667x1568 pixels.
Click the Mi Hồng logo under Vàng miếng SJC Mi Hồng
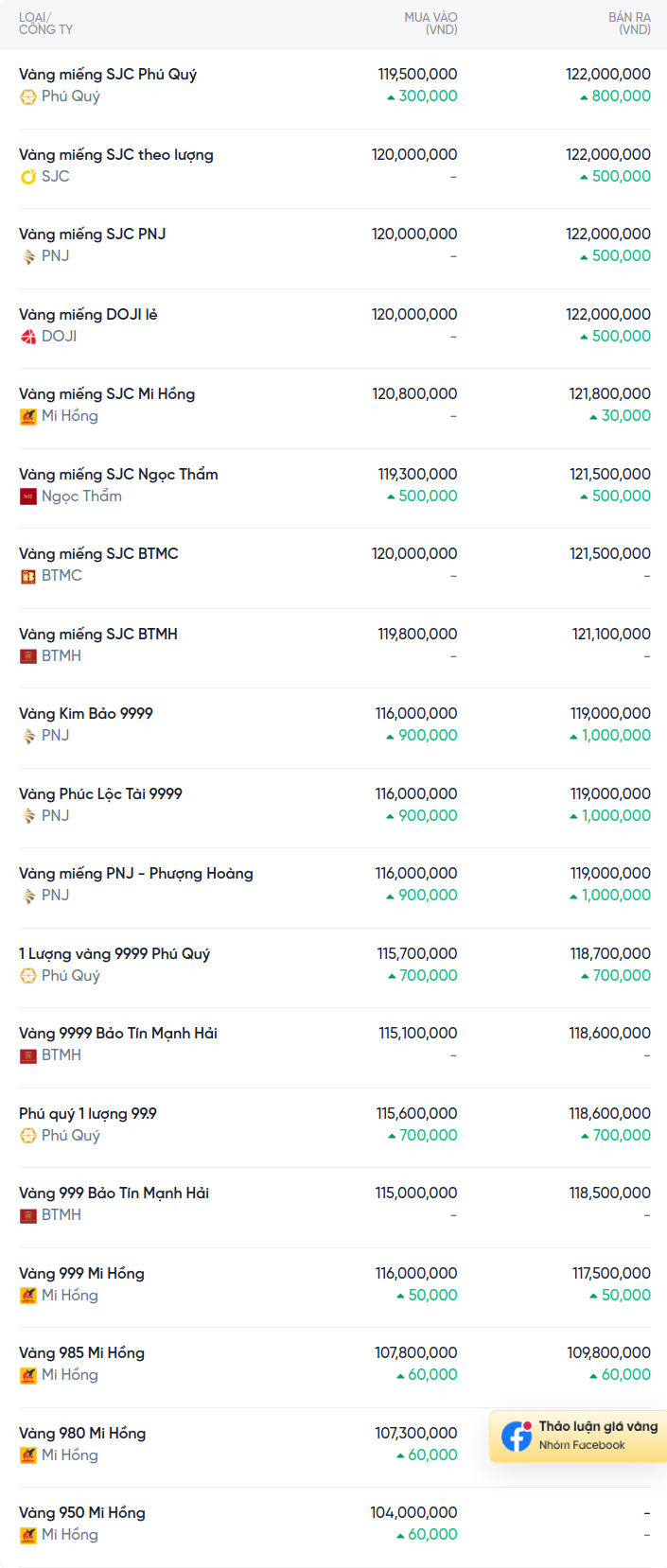click(x=28, y=416)
